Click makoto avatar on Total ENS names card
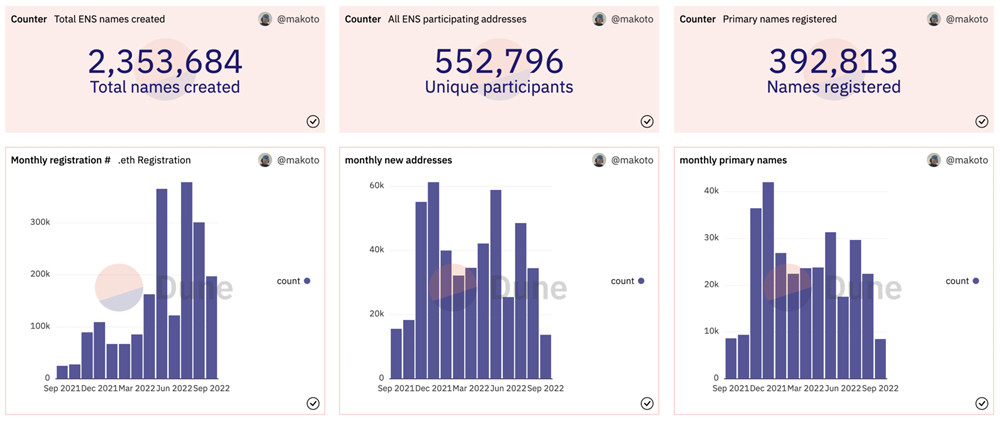Image resolution: width=1000 pixels, height=423 pixels. point(265,19)
